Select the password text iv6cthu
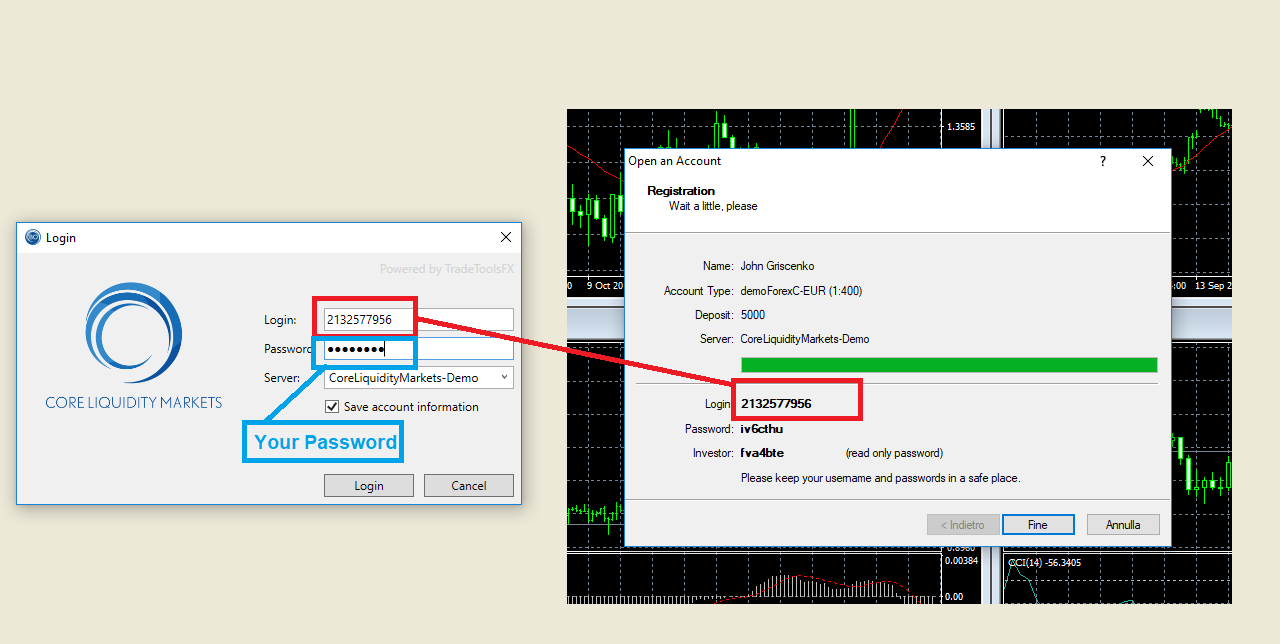This screenshot has height=644, width=1280. pyautogui.click(x=762, y=429)
